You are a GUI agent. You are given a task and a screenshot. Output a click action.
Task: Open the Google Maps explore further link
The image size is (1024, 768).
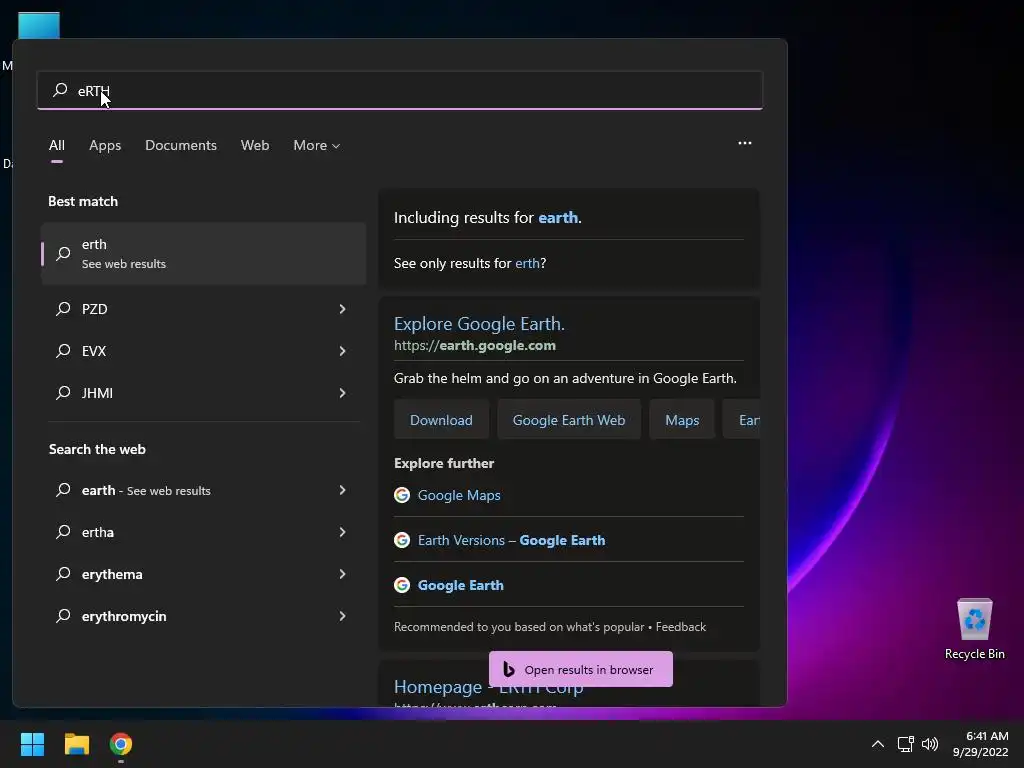(x=459, y=495)
